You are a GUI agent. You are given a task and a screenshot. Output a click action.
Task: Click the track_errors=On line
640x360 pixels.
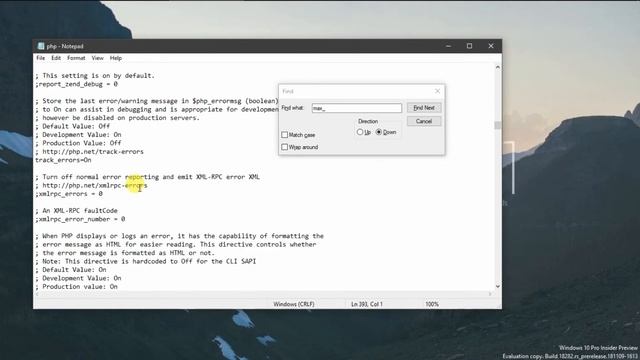pos(63,160)
